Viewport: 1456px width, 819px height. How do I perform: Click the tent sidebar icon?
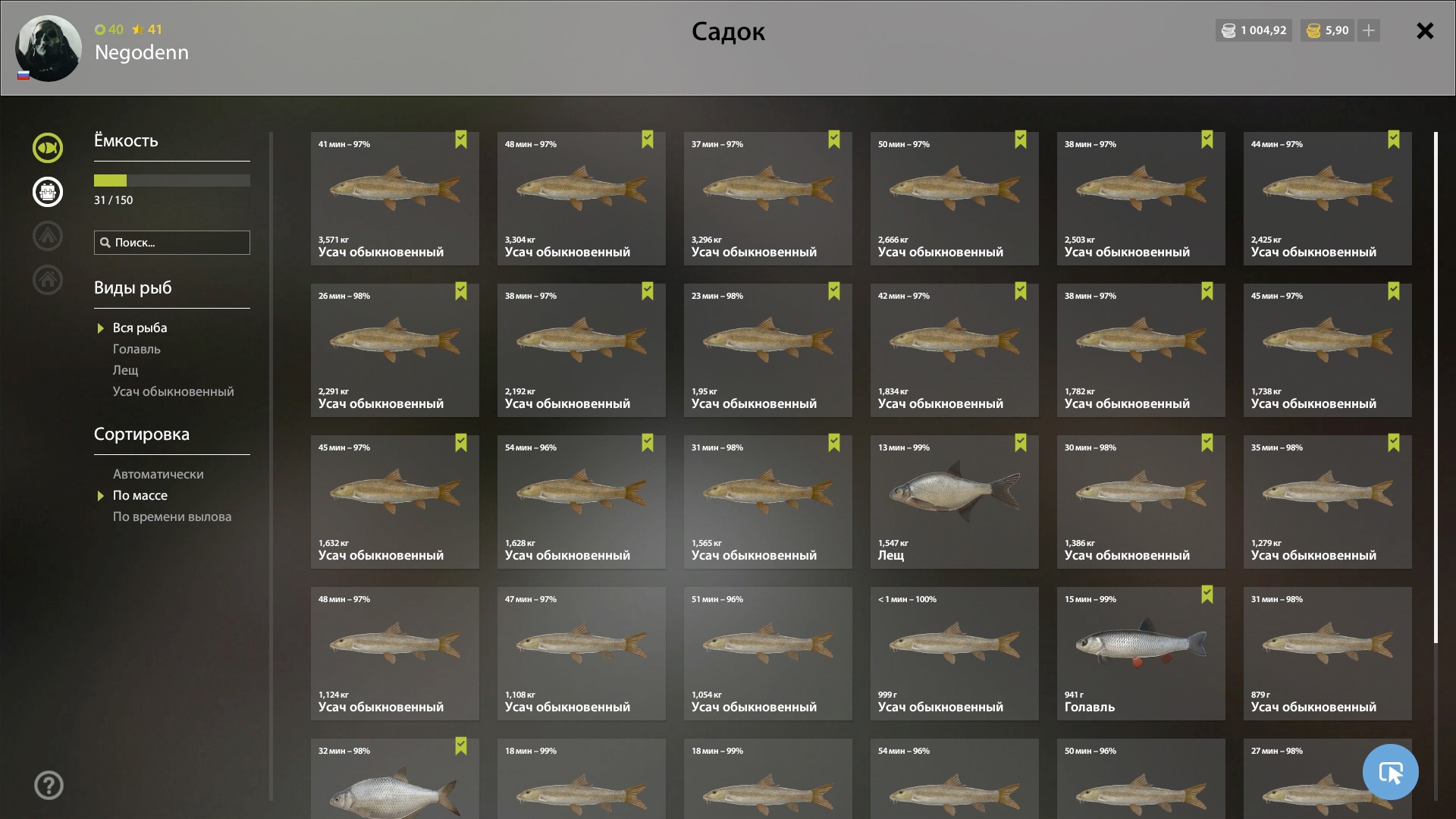(x=47, y=236)
